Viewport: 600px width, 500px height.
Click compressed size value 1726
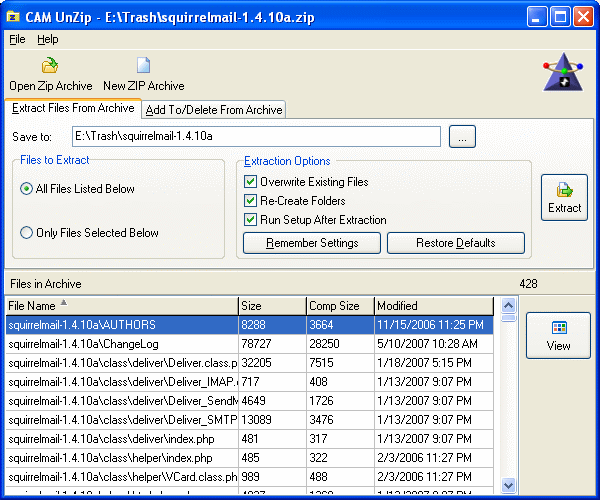[321, 401]
